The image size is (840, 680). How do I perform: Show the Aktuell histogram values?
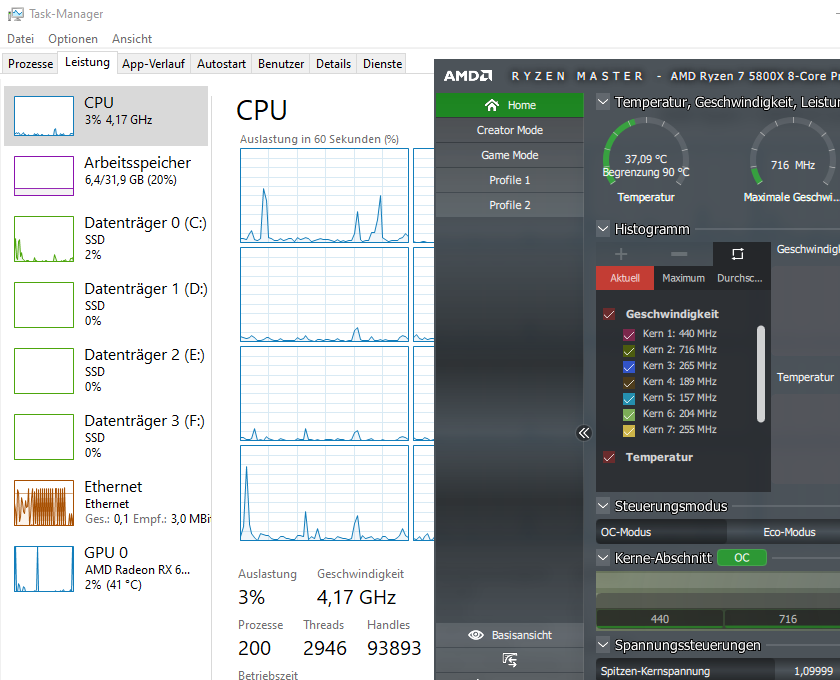625,278
